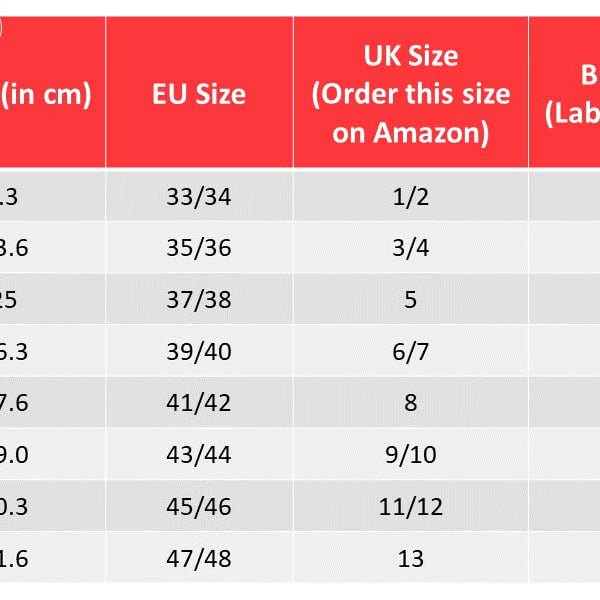Viewport: 600px width, 600px height.
Task: Select the 45/46 EU size cell
Action: point(199,507)
